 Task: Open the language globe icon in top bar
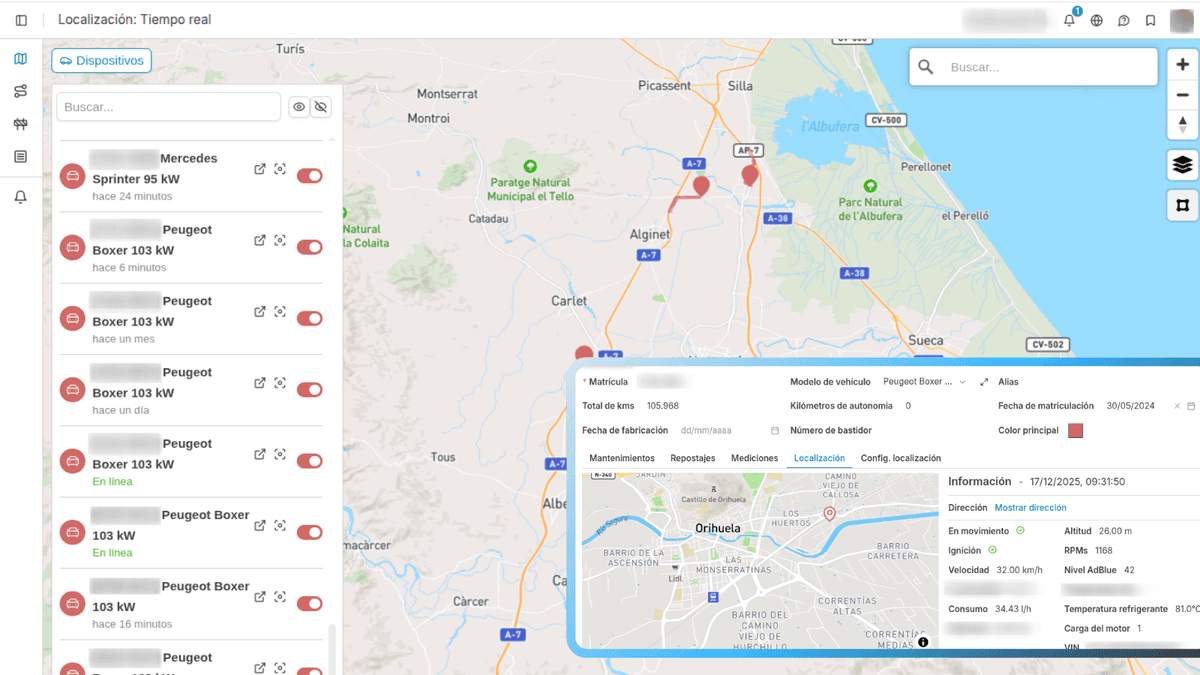(x=1097, y=20)
